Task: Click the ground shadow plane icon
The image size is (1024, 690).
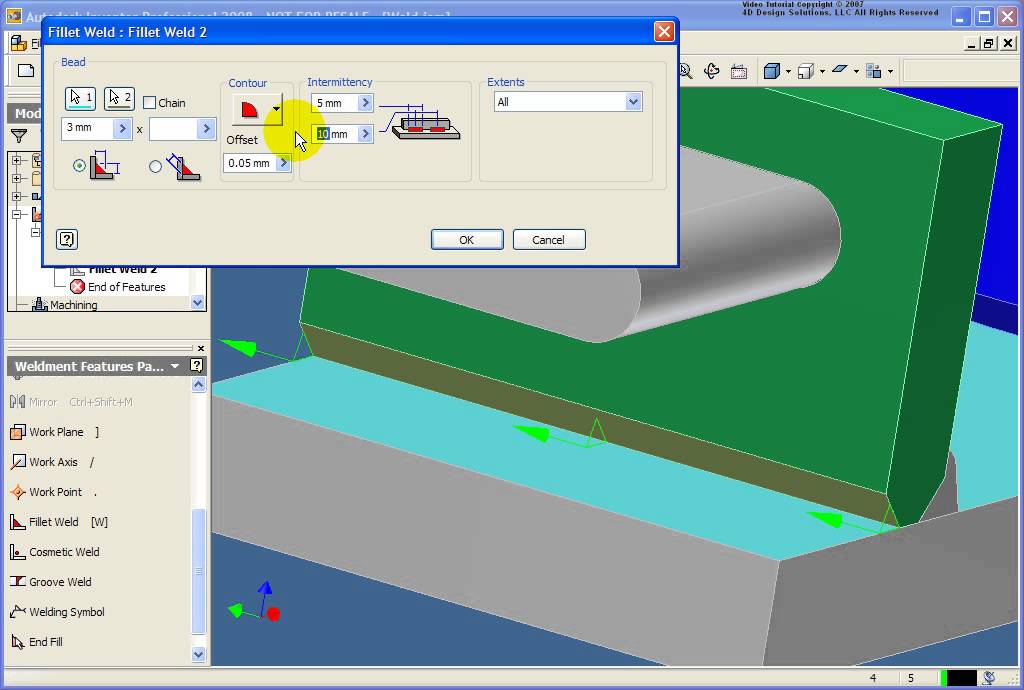Action: coord(840,69)
